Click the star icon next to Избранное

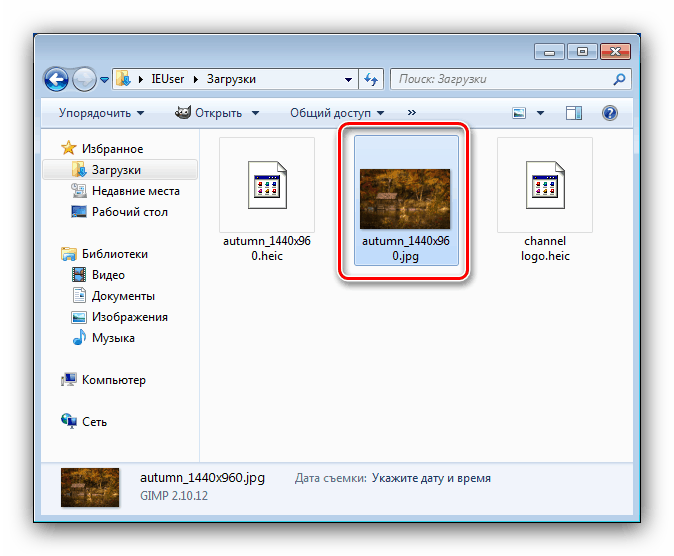click(x=69, y=148)
